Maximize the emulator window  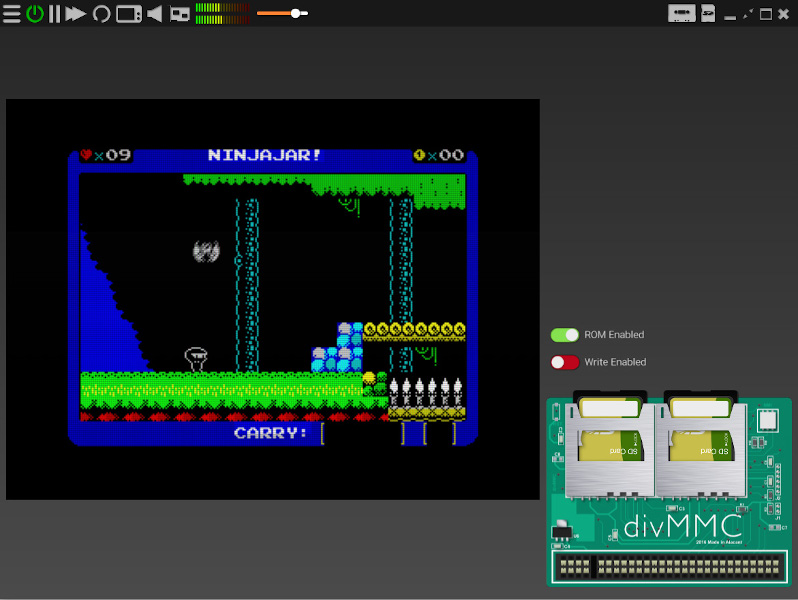pyautogui.click(x=765, y=14)
